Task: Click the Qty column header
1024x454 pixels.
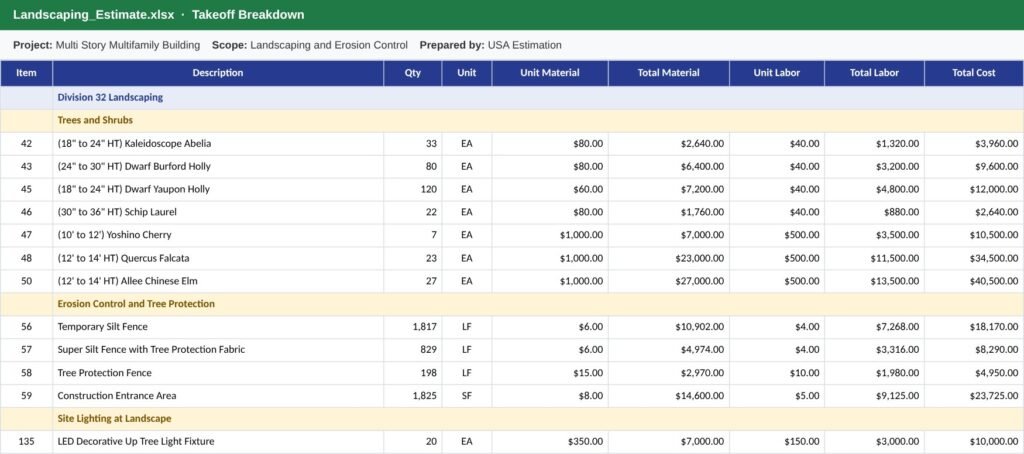Action: click(413, 73)
